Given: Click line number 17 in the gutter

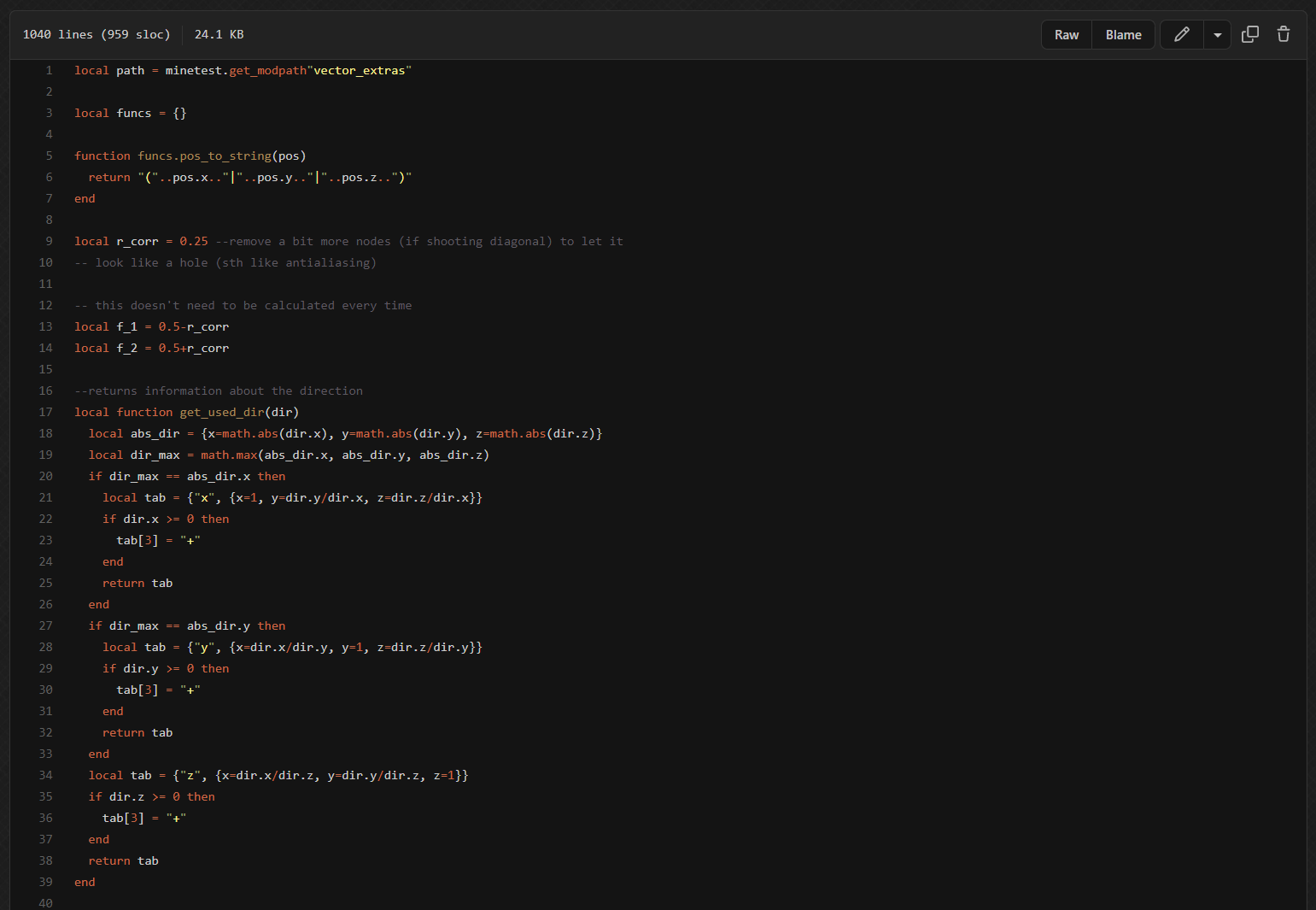Looking at the screenshot, I should (45, 412).
